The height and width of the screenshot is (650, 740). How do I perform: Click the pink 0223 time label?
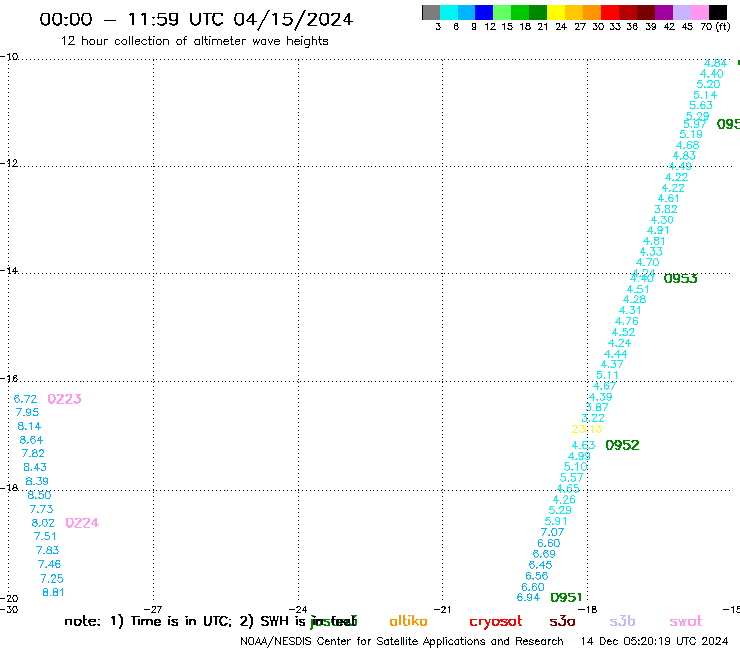65,399
